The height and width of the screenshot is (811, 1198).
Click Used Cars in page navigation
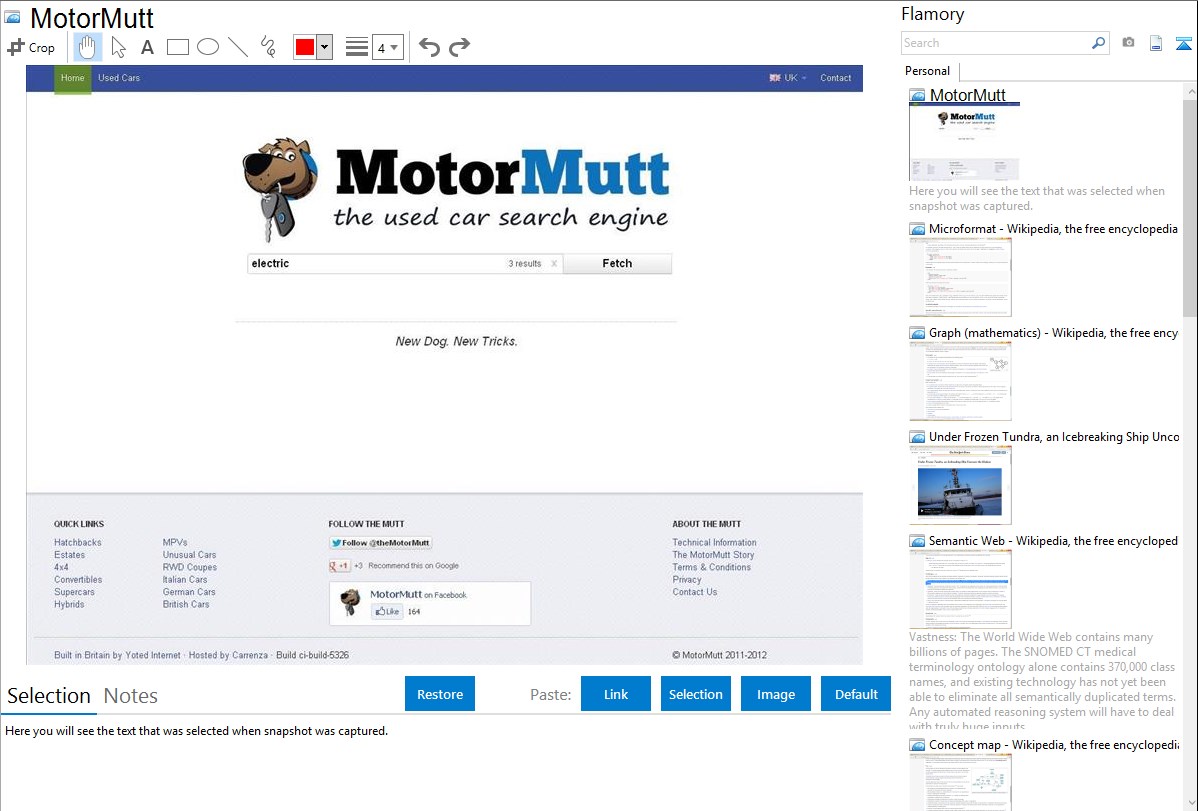coord(119,78)
